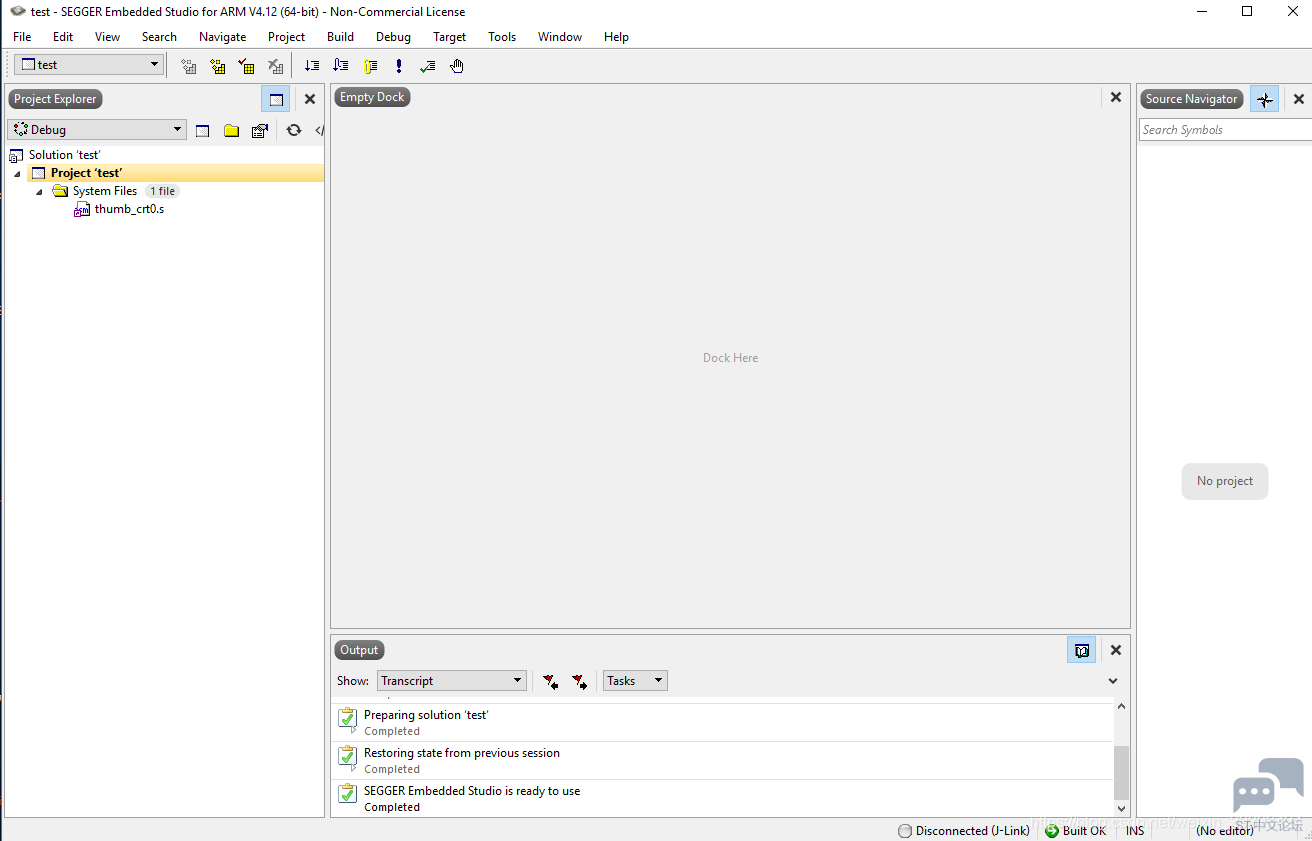Open the Transcript dropdown in Output
Image resolution: width=1312 pixels, height=841 pixels.
(x=452, y=681)
